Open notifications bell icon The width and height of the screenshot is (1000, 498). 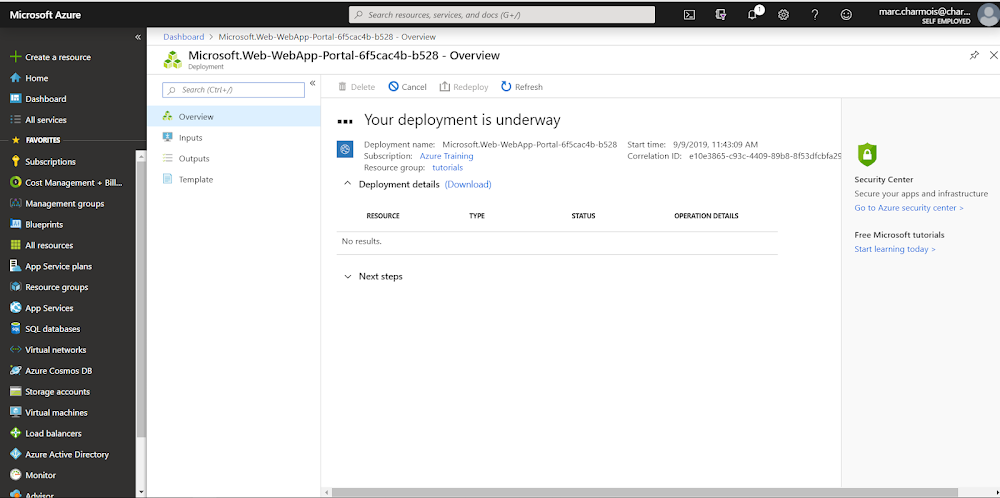753,14
